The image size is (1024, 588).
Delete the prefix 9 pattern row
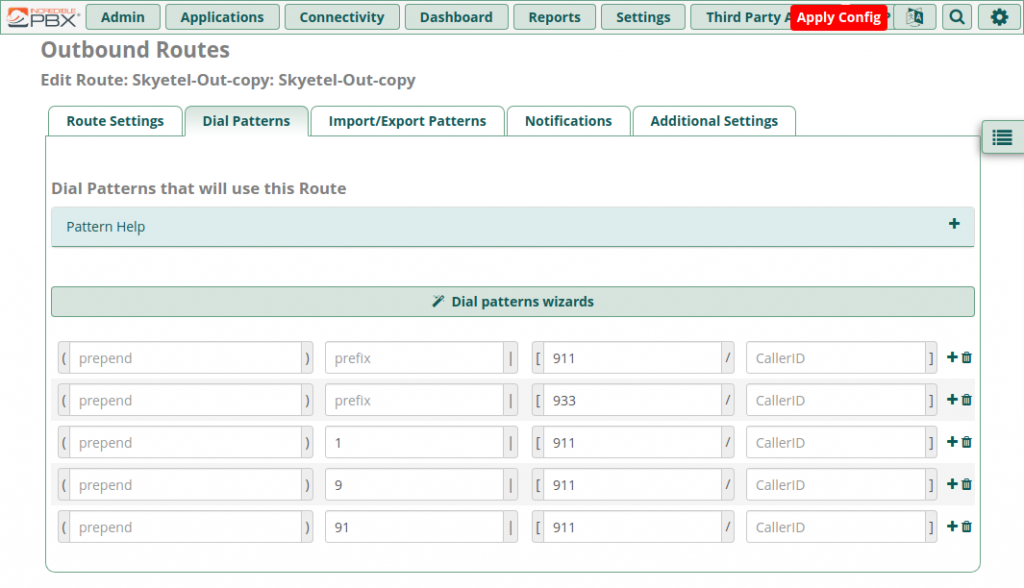pos(967,484)
